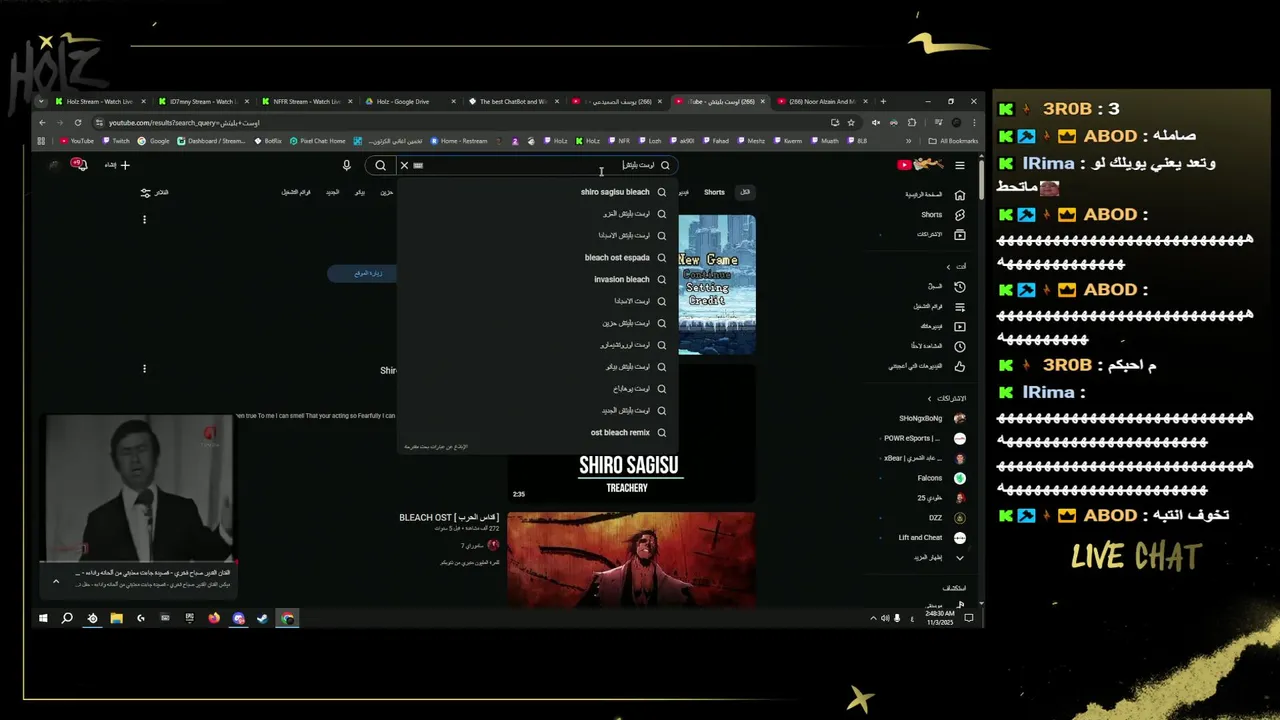
Task: Open the on-screen keyboard icon in search box
Action: [x=419, y=165]
